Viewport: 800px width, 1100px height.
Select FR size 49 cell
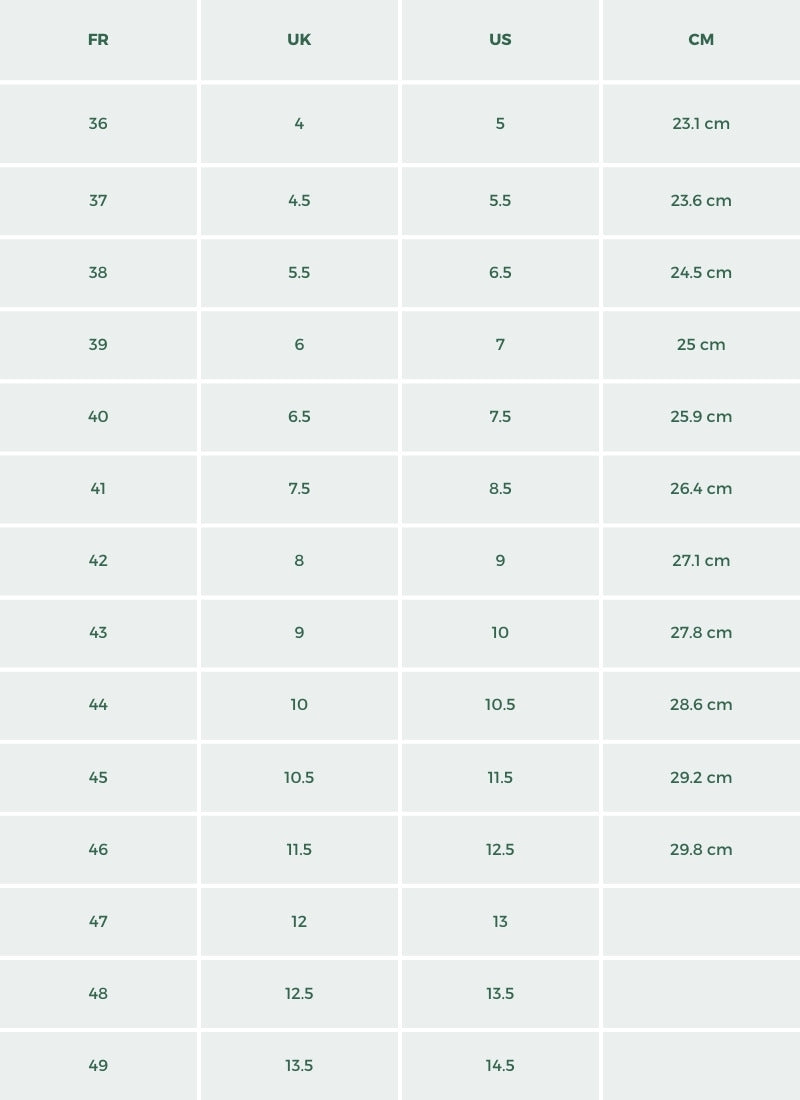coord(98,1066)
